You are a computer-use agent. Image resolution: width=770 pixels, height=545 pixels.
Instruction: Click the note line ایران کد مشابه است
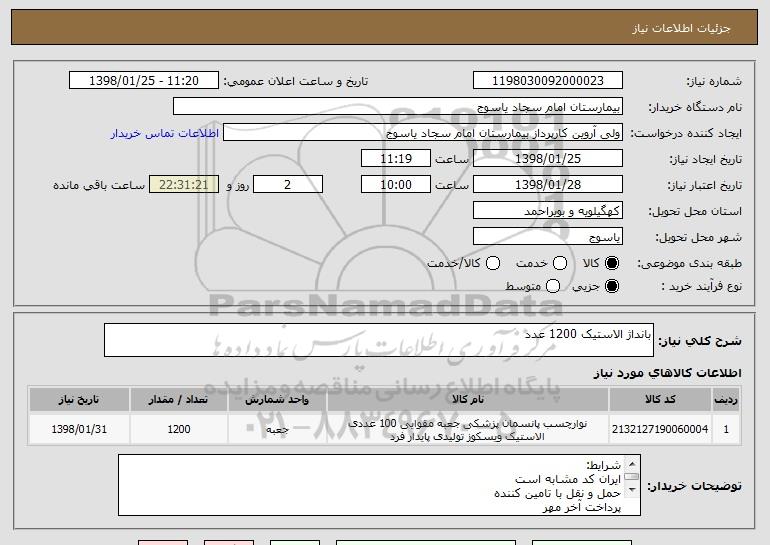pos(568,479)
